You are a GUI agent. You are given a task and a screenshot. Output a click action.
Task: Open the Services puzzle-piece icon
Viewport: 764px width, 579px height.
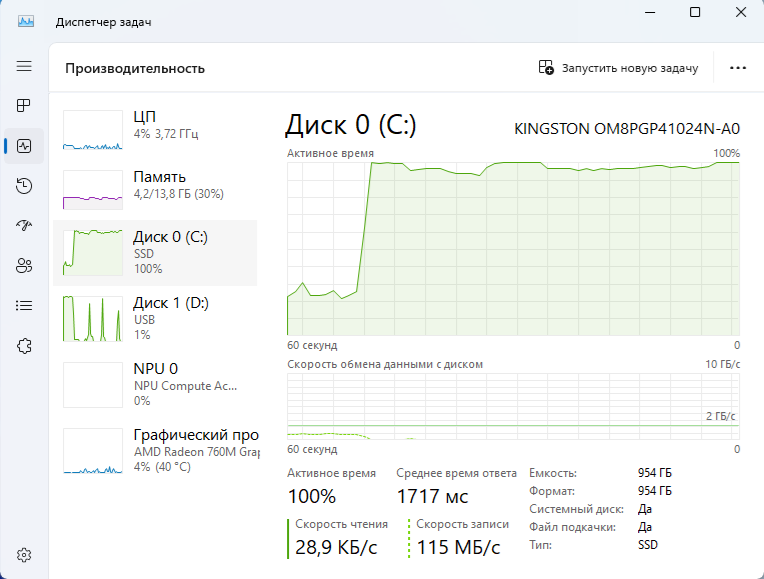pos(24,346)
